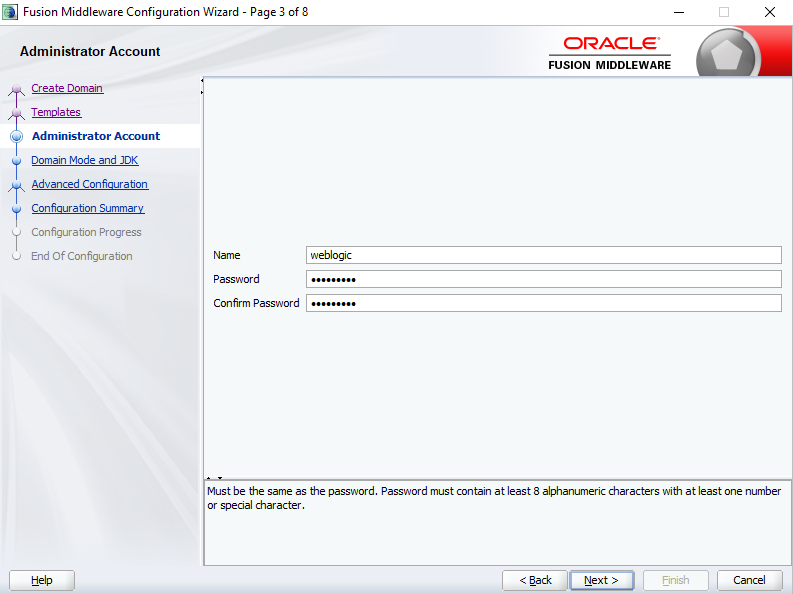
Task: Toggle the message pane with the divider arrows
Action: pyautogui.click(x=214, y=478)
